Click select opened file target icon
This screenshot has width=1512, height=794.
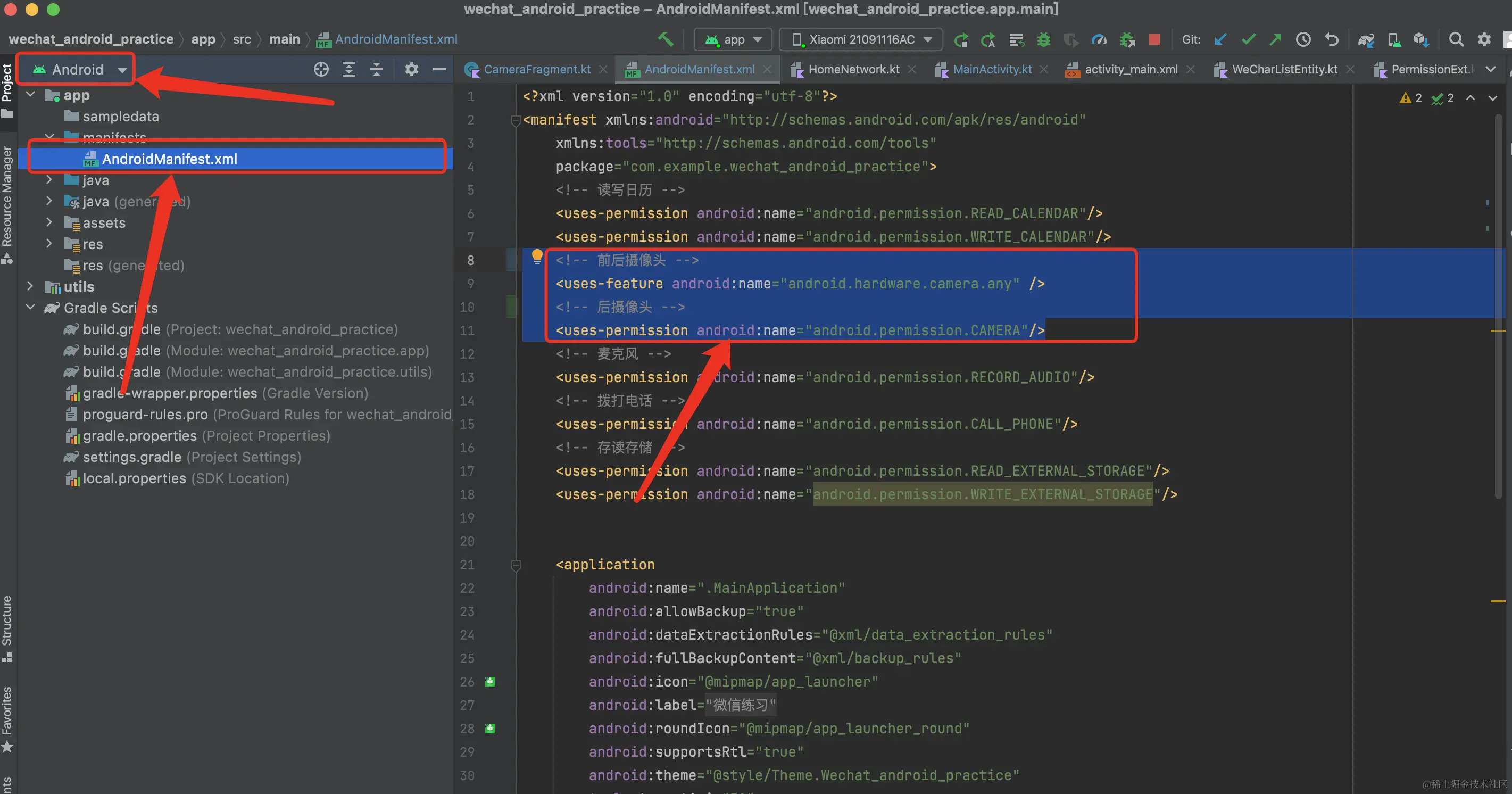click(321, 69)
